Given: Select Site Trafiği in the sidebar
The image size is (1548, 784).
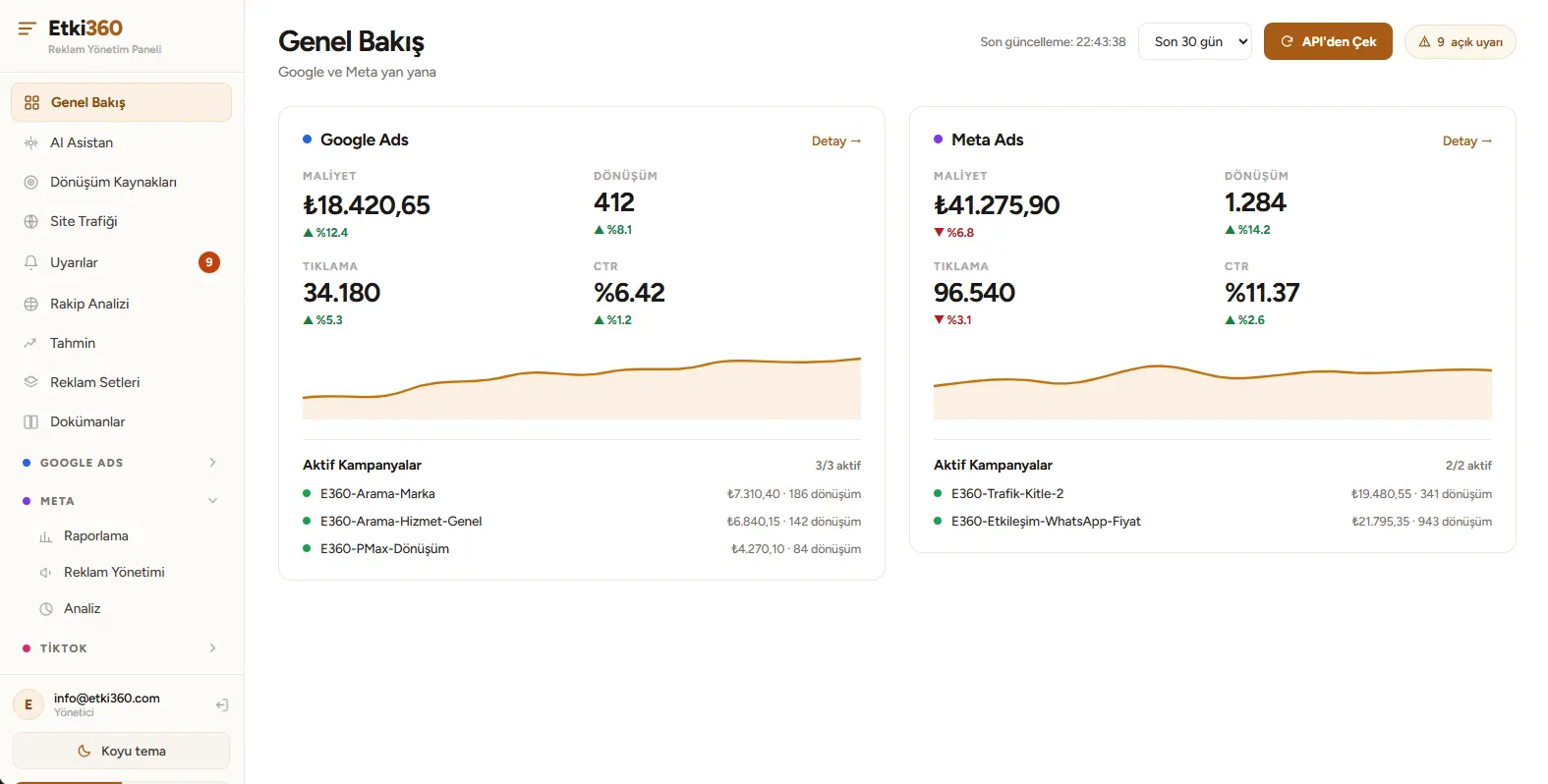Looking at the screenshot, I should [x=121, y=221].
